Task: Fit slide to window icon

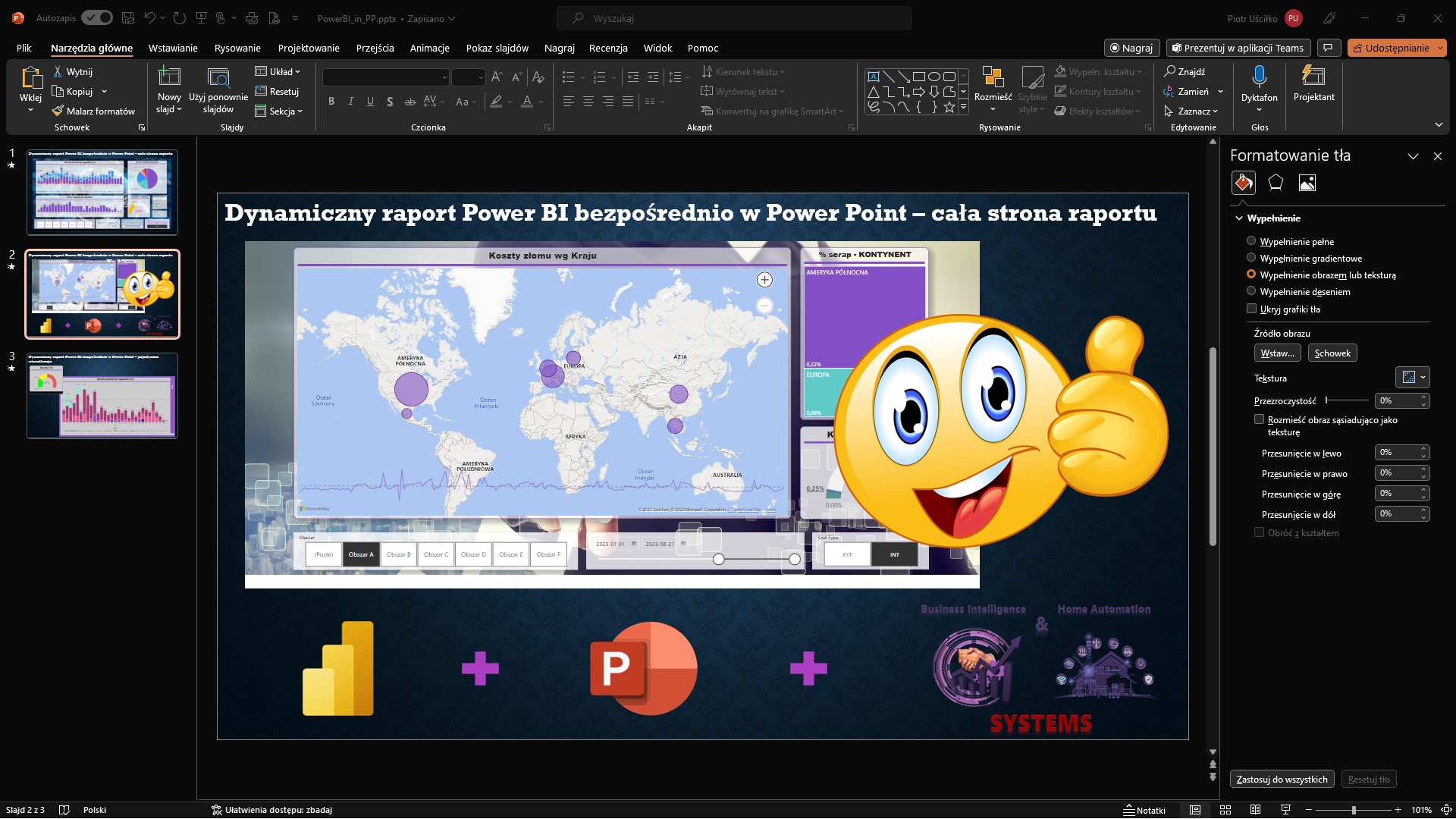Action: (x=1446, y=810)
